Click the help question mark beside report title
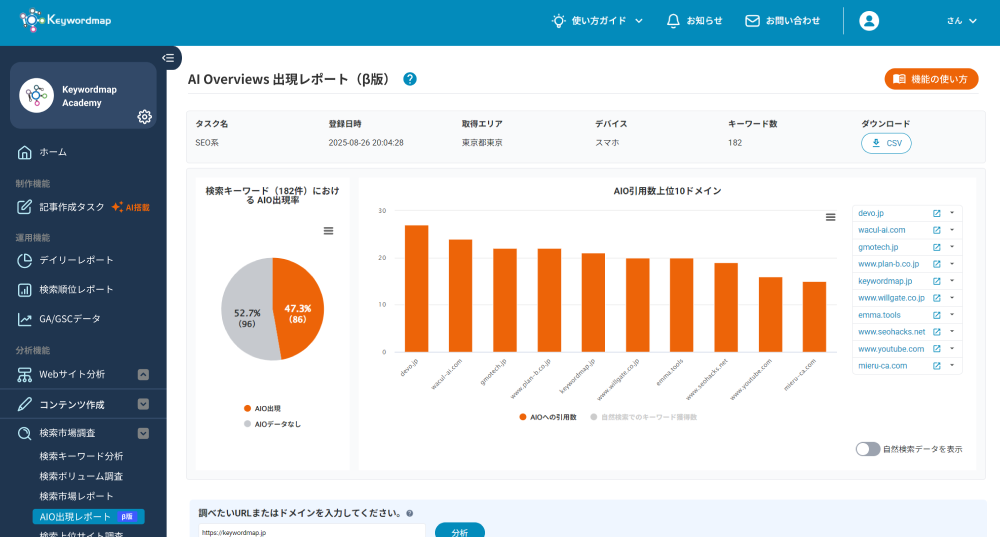1000x537 pixels. click(410, 79)
